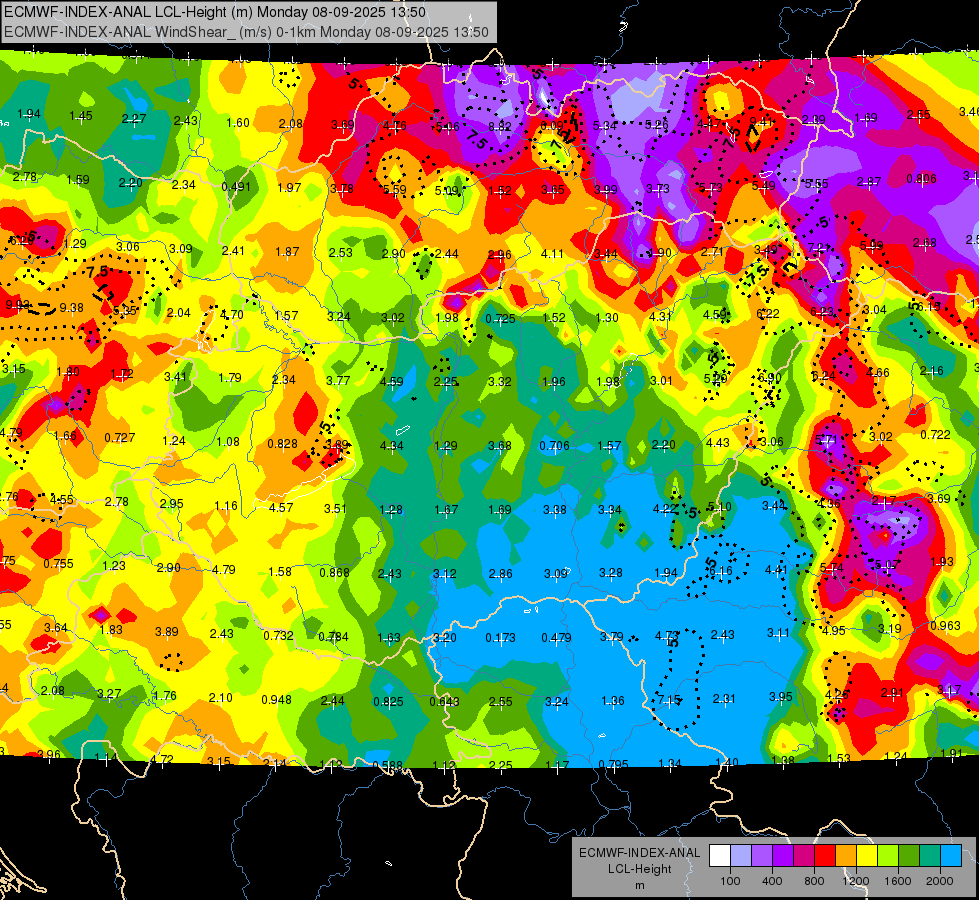Click wind shear value 0.706
Viewport: 979px width, 900px height.
[x=554, y=445]
